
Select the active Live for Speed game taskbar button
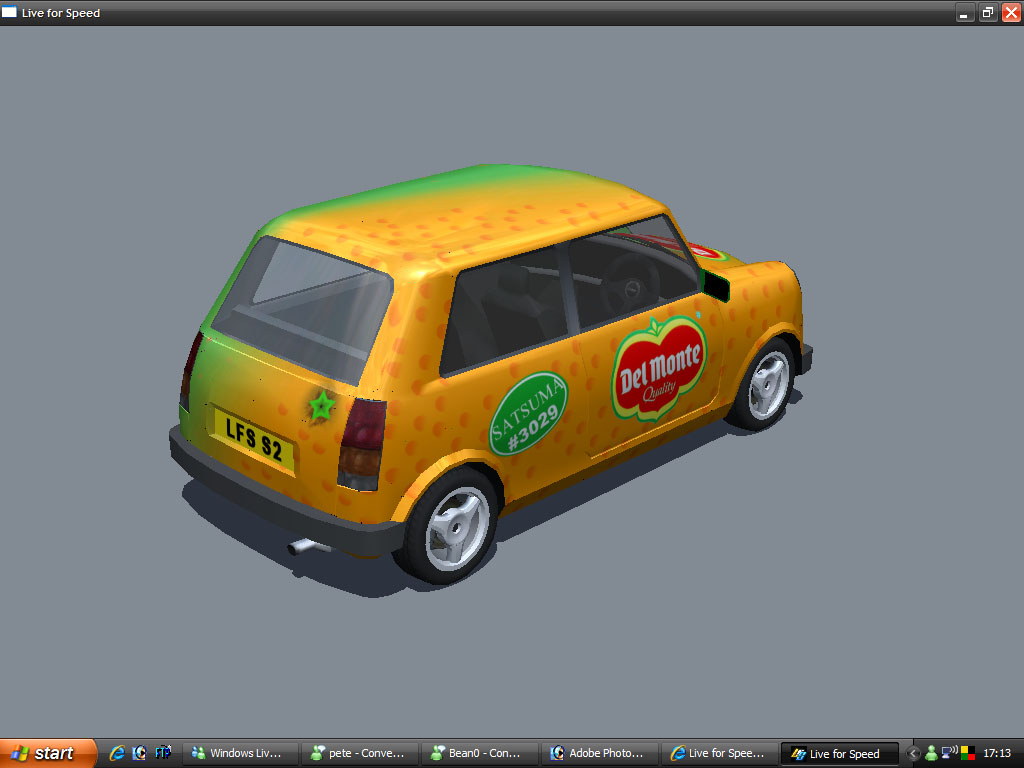(x=840, y=754)
